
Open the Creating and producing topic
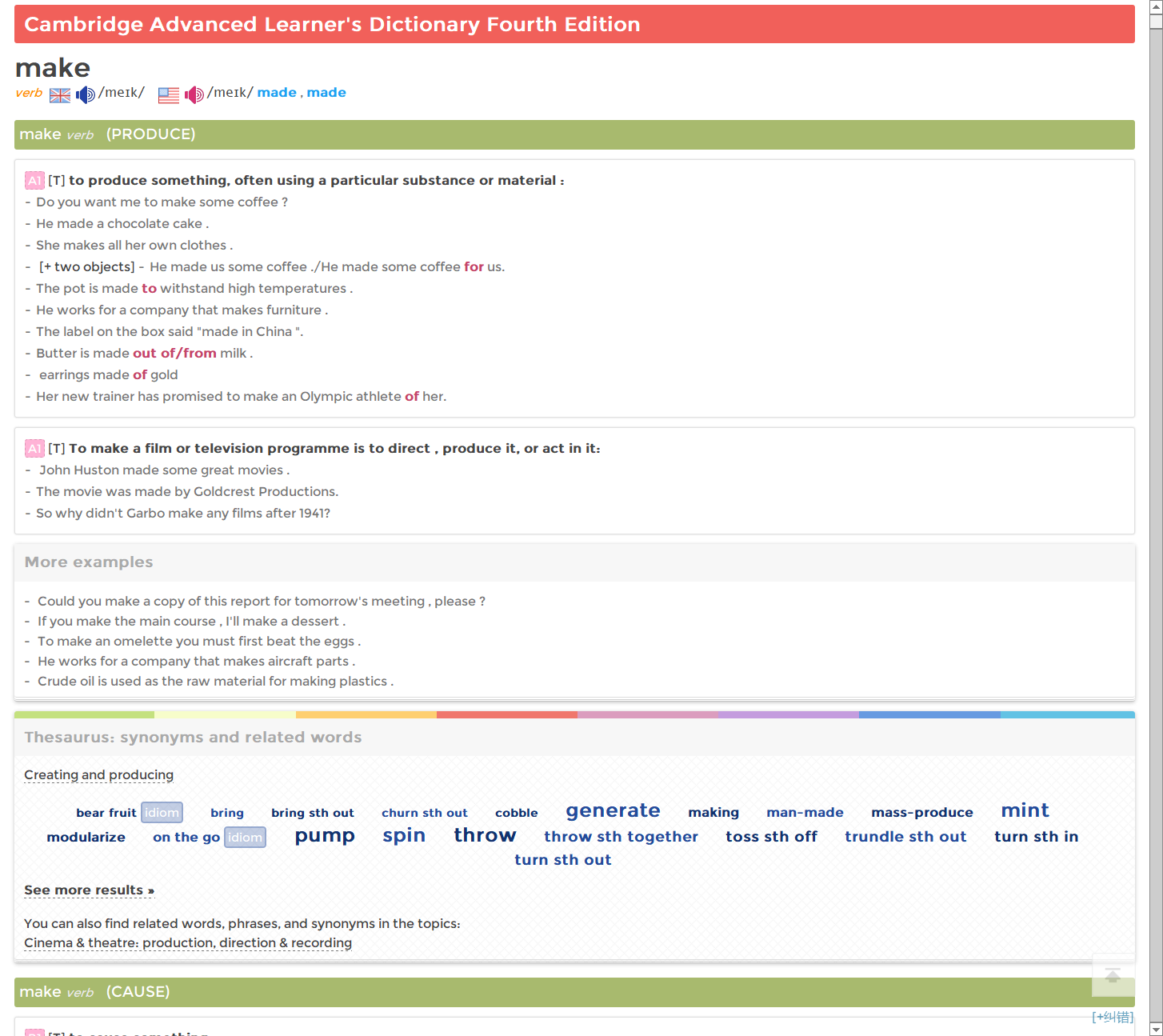pos(98,775)
